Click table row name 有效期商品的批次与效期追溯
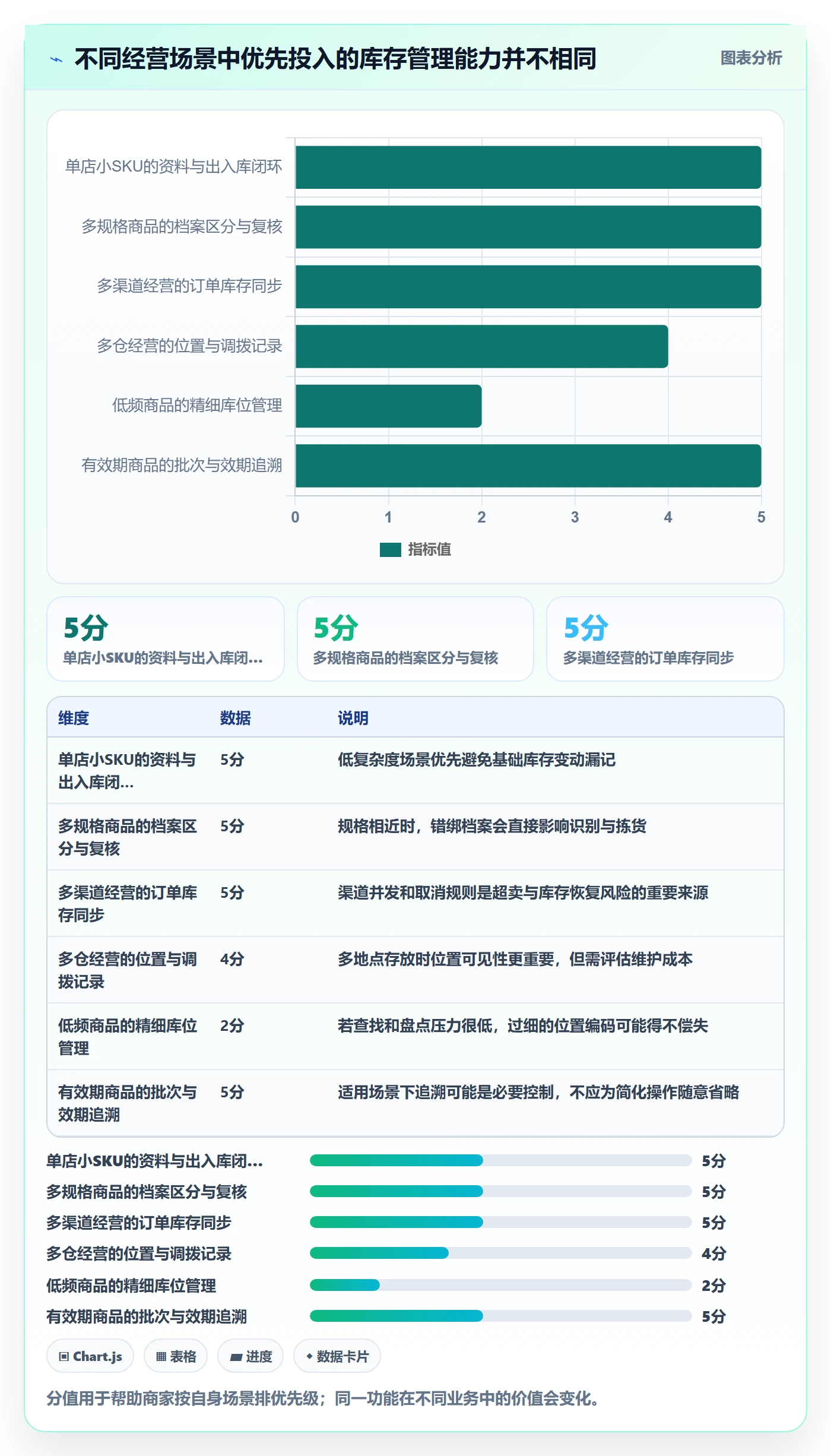Image resolution: width=831 pixels, height=1456 pixels. pyautogui.click(x=128, y=1103)
